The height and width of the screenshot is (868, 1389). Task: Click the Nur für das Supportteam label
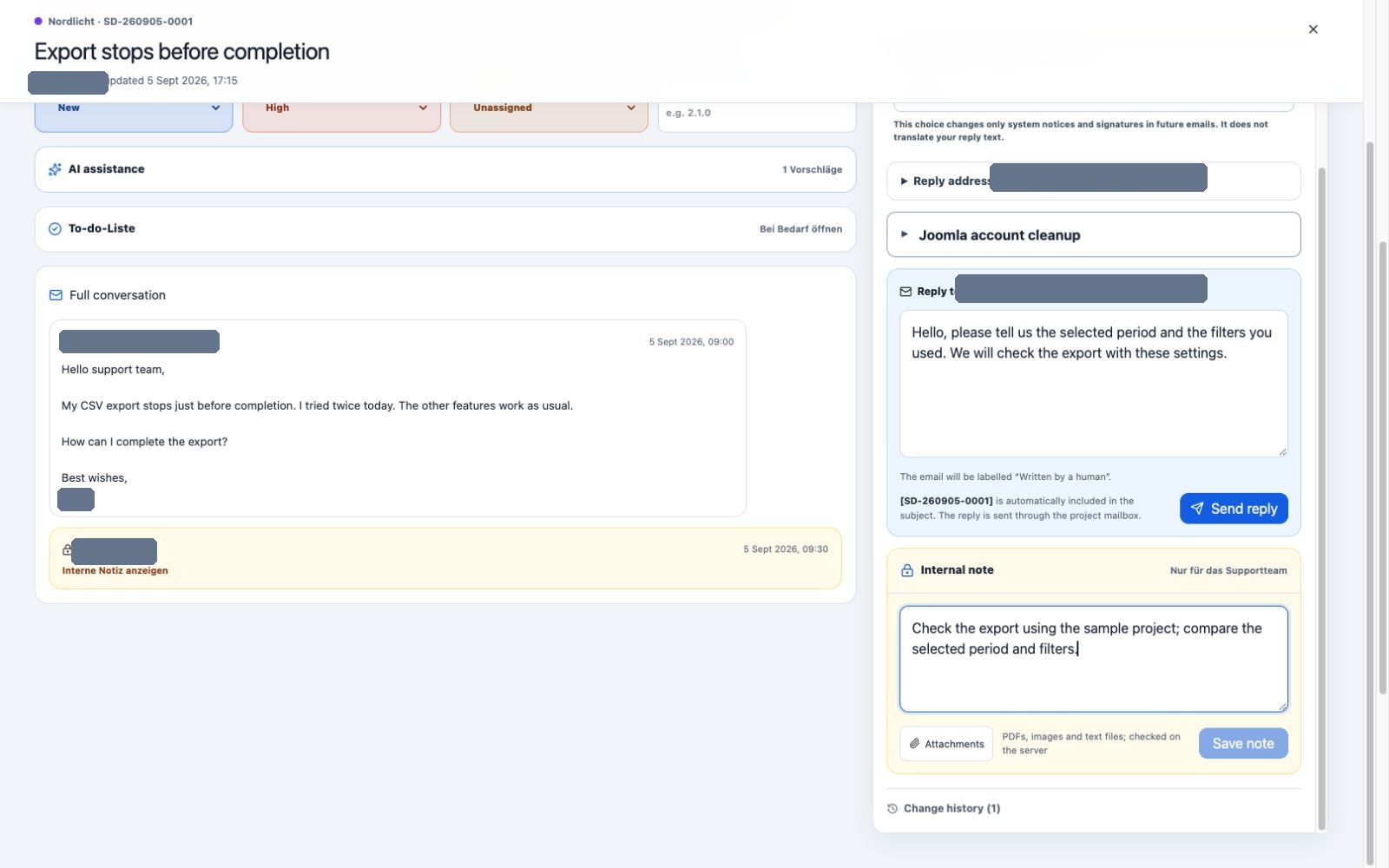click(x=1228, y=570)
